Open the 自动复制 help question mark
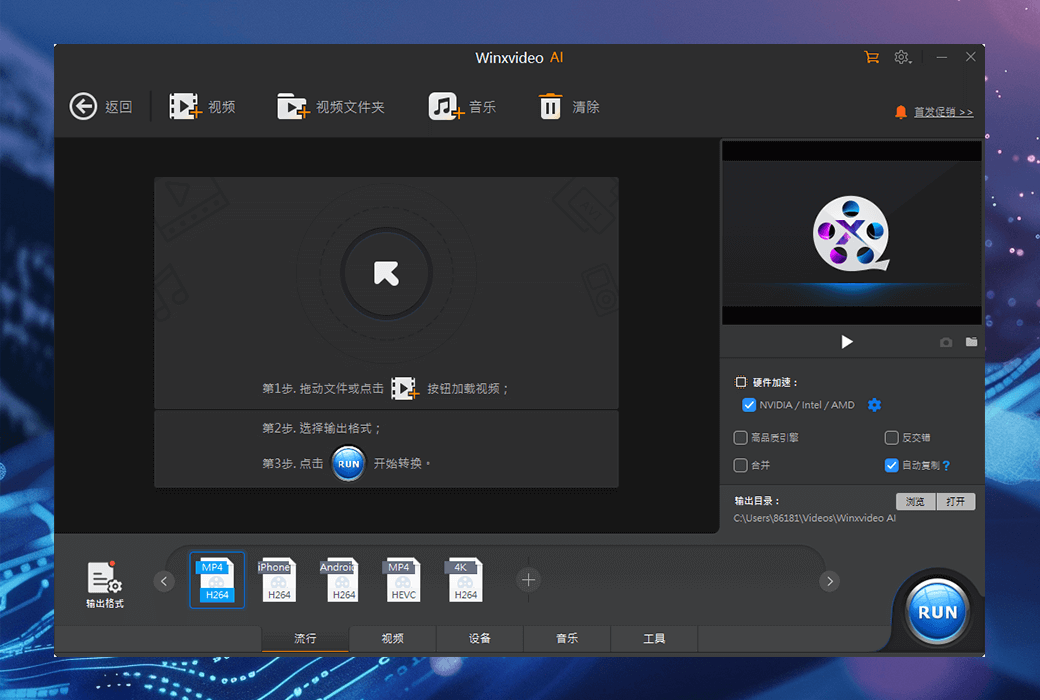This screenshot has height=700, width=1040. pyautogui.click(x=946, y=466)
